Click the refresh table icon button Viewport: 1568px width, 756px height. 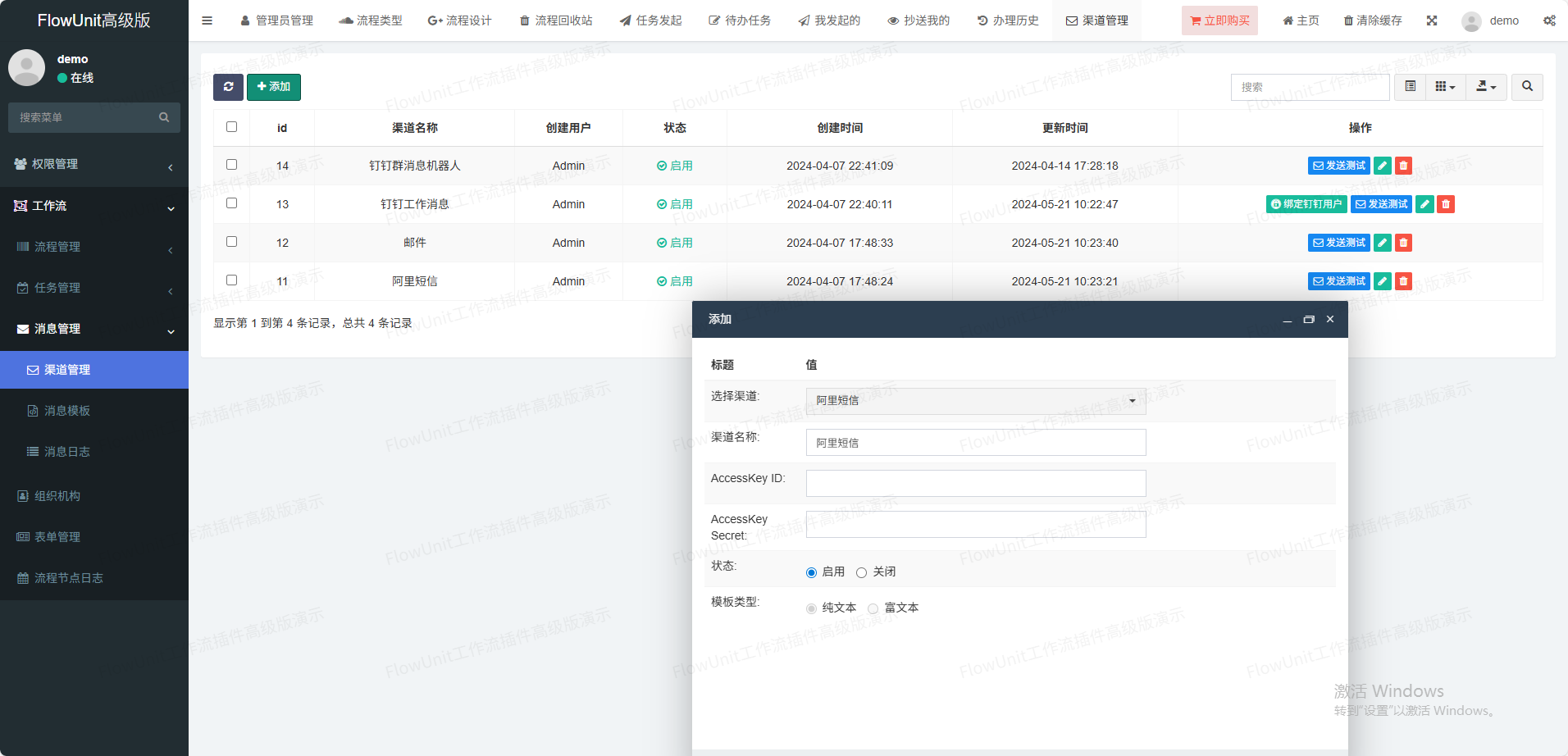click(x=228, y=87)
